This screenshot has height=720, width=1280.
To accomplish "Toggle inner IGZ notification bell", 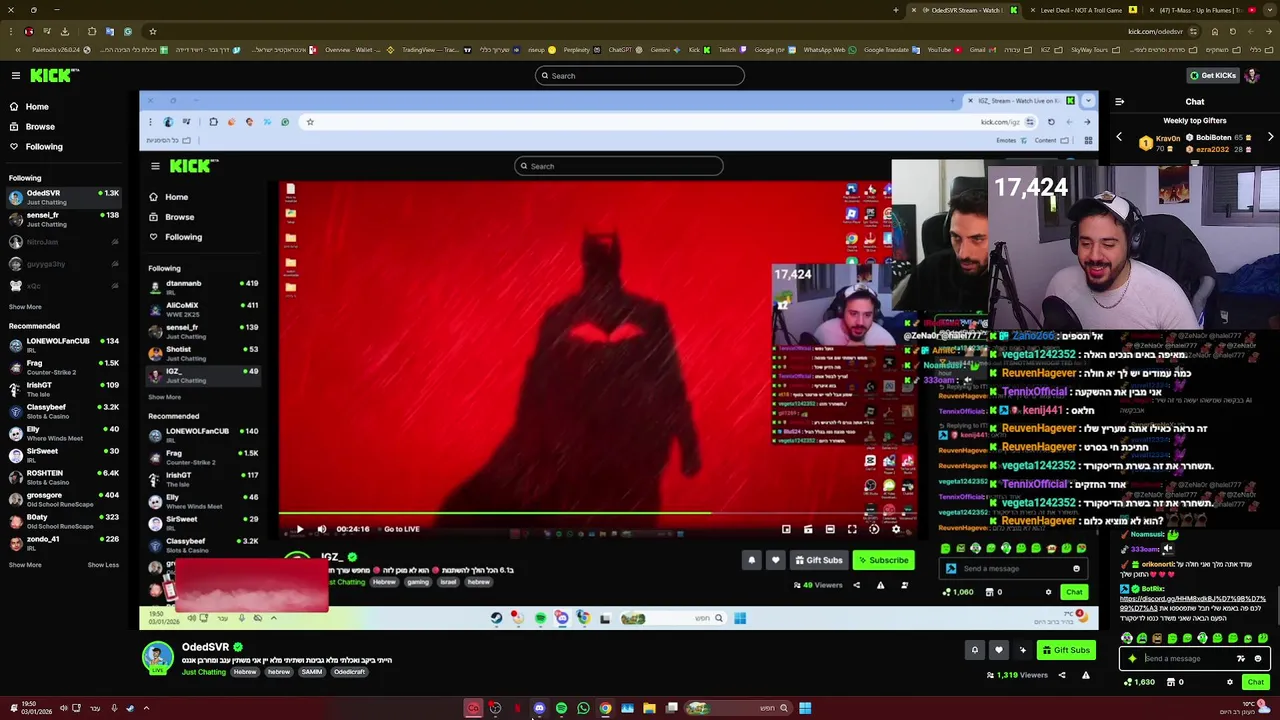I will coord(751,560).
